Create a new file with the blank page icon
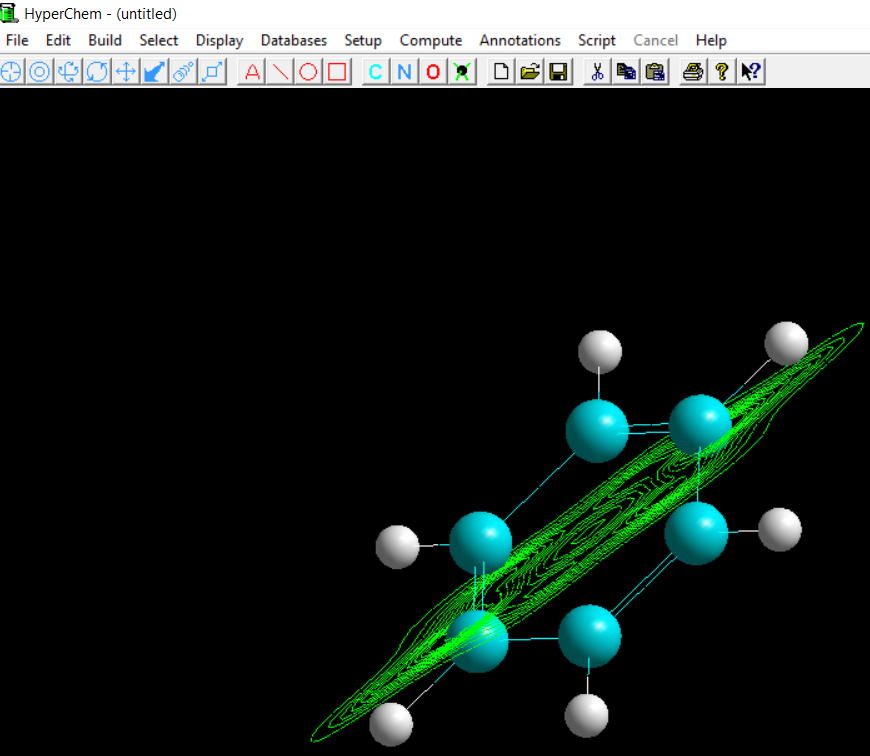This screenshot has height=756, width=870. click(x=502, y=72)
